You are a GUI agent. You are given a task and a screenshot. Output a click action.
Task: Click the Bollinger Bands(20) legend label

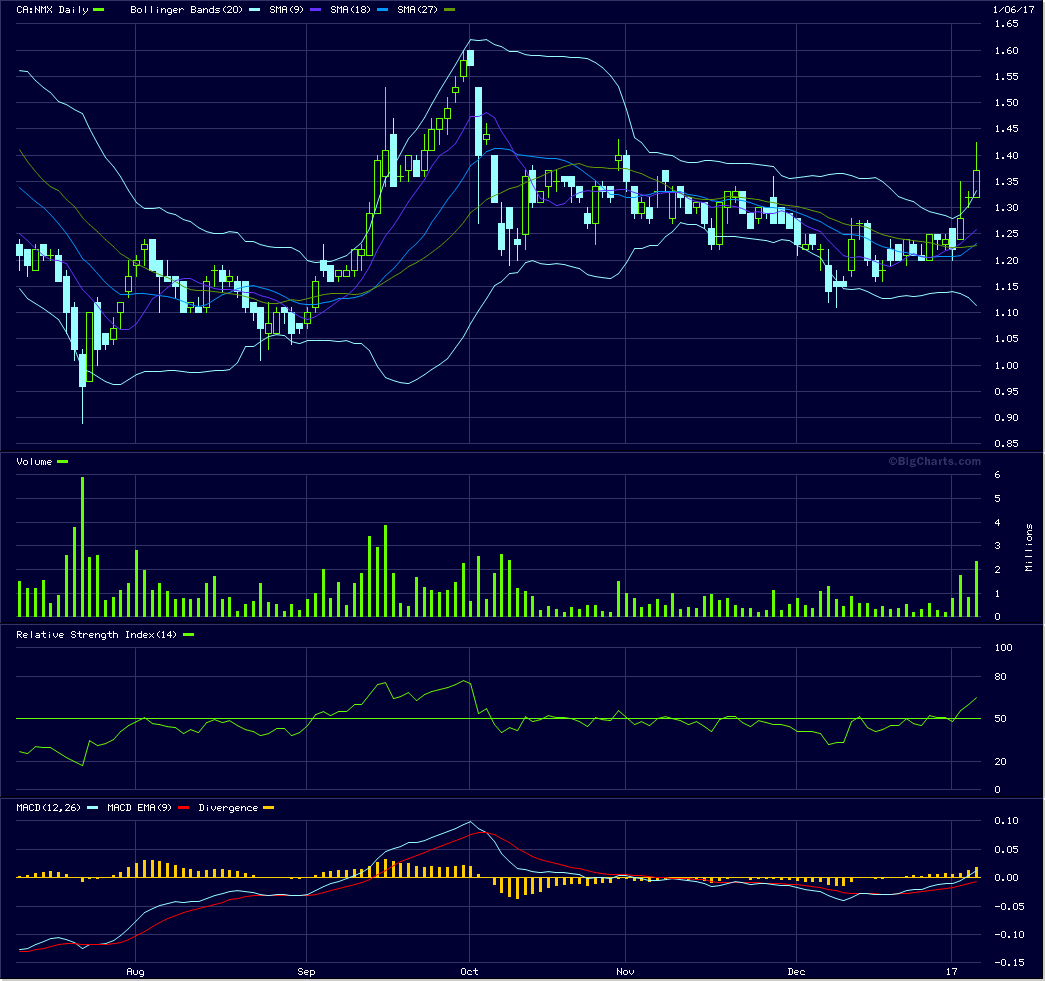click(x=187, y=10)
